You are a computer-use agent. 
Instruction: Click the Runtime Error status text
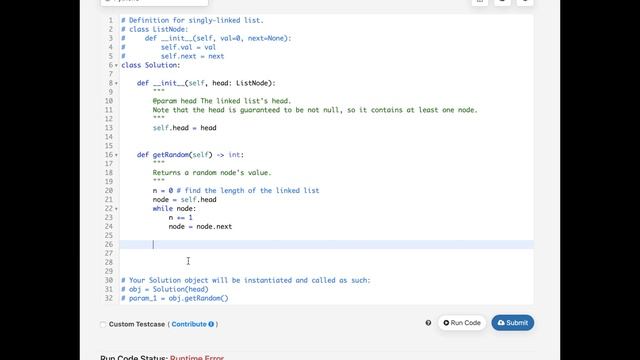pos(197,358)
